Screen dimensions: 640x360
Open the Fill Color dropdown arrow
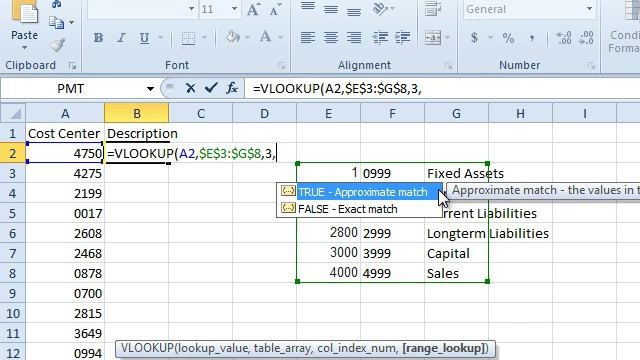247,38
